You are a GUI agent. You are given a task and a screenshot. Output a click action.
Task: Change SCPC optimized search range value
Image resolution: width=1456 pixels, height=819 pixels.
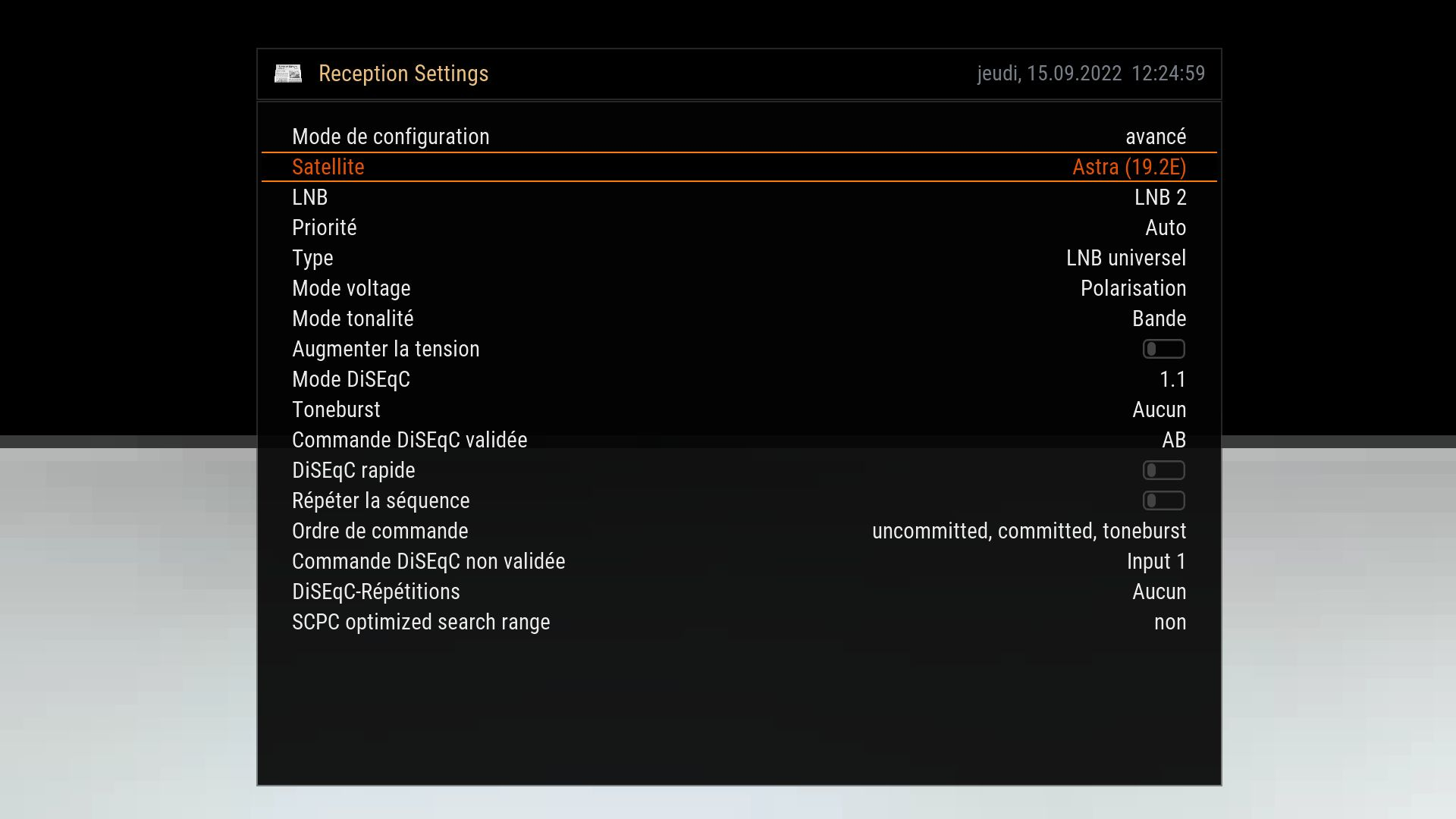[1170, 623]
